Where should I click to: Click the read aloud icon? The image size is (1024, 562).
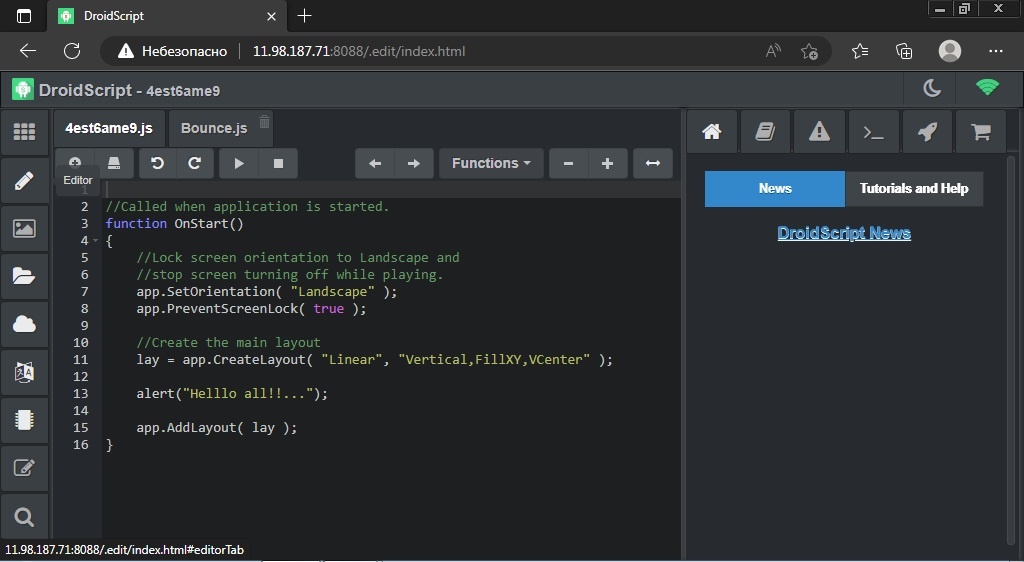pyautogui.click(x=773, y=51)
